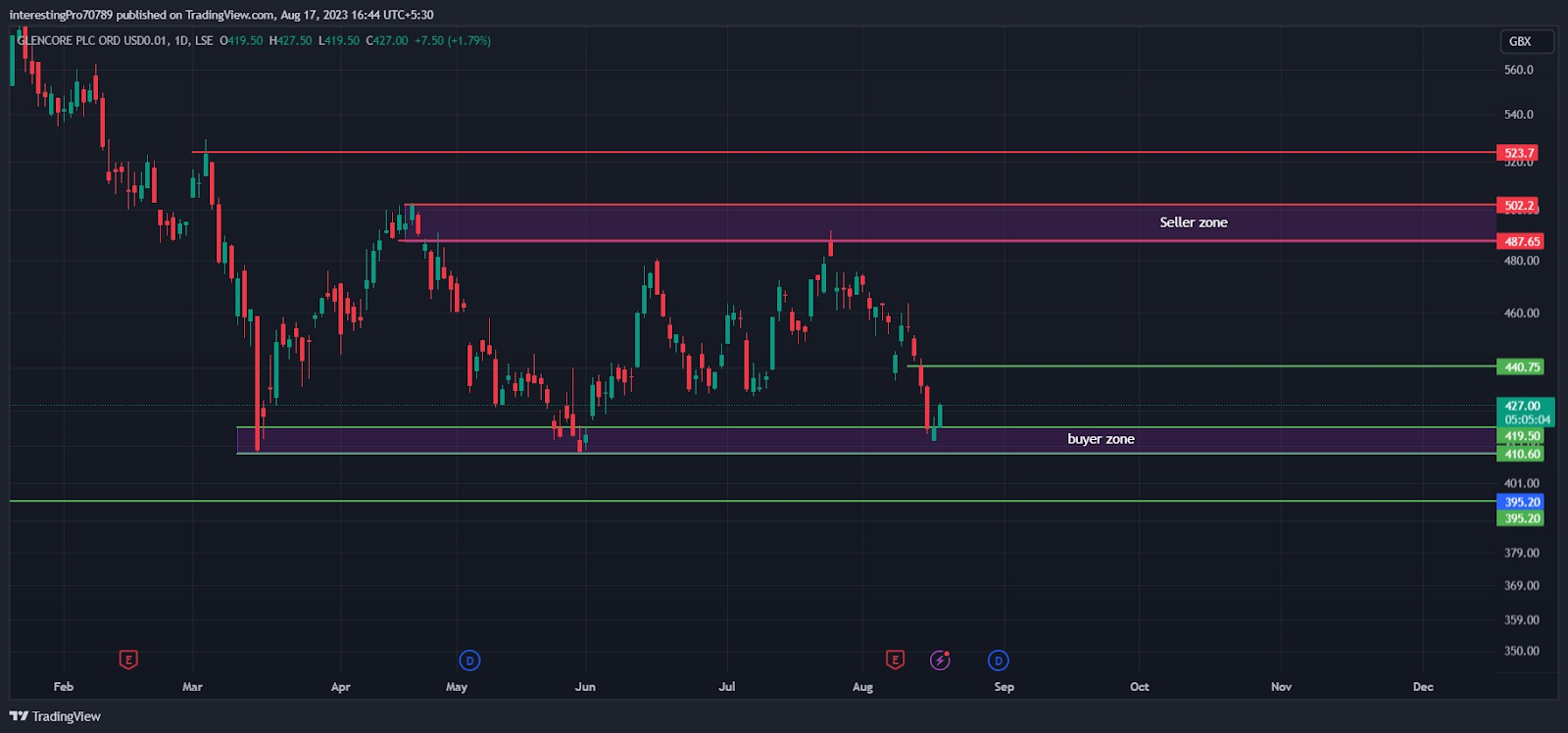Click the Nov label on time axis
Image resolution: width=1568 pixels, height=733 pixels.
point(1282,687)
